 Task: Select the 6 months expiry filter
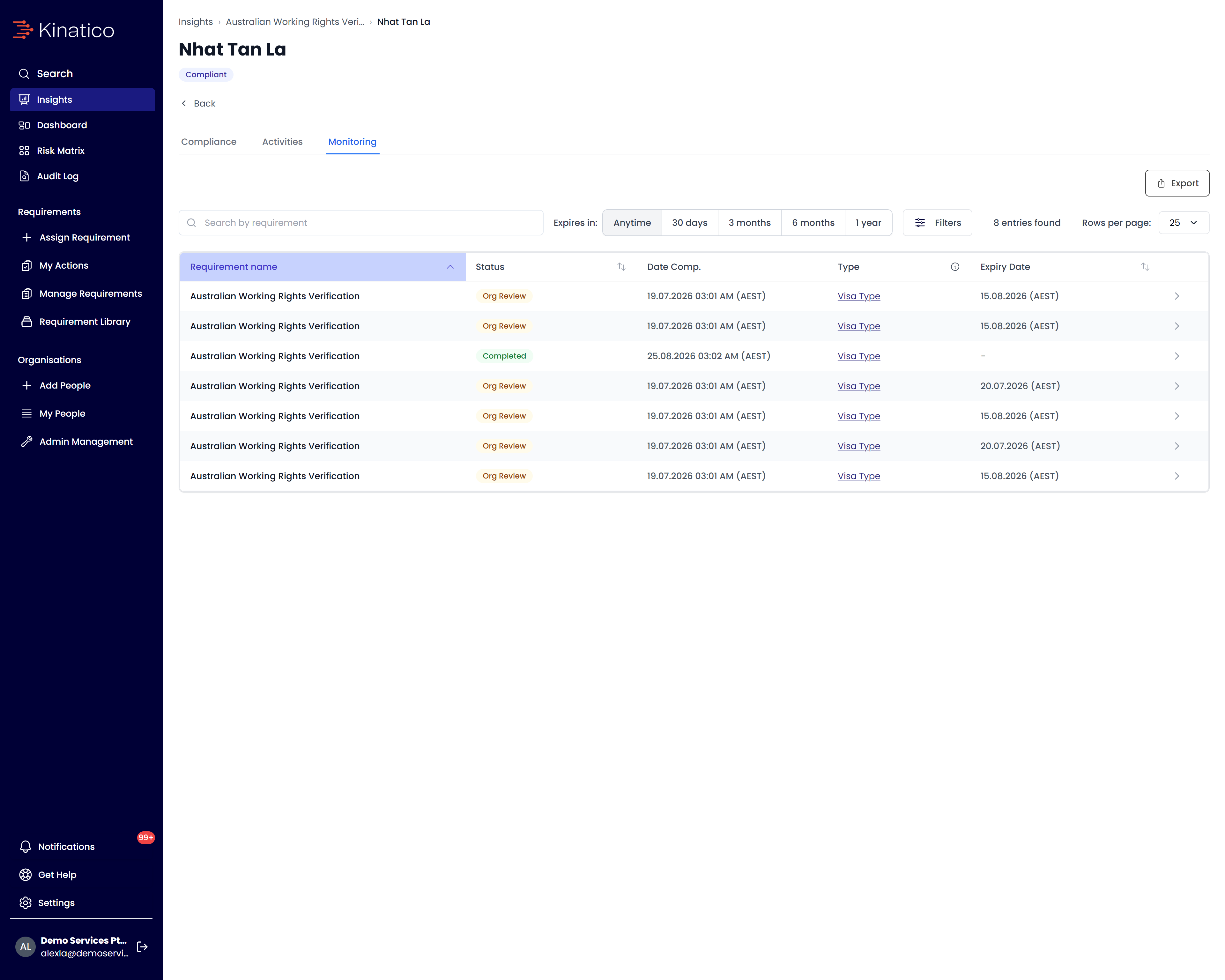click(813, 223)
